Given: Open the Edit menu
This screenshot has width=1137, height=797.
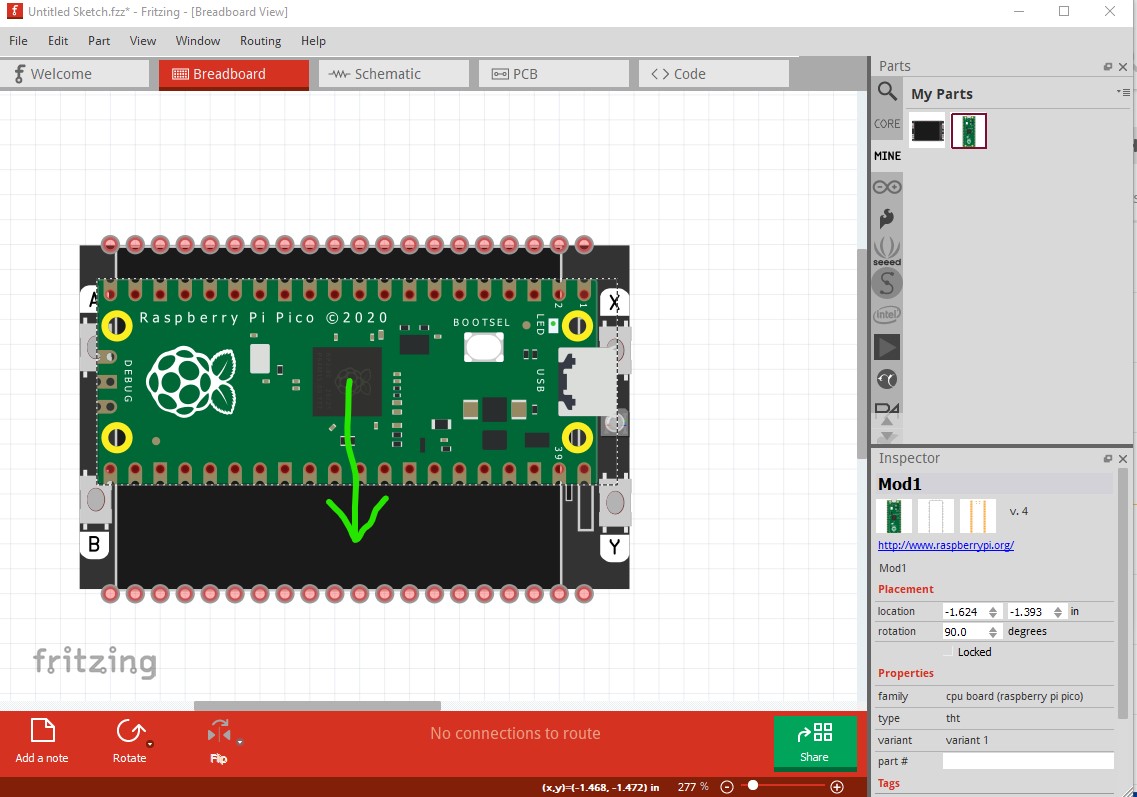Looking at the screenshot, I should (x=58, y=41).
